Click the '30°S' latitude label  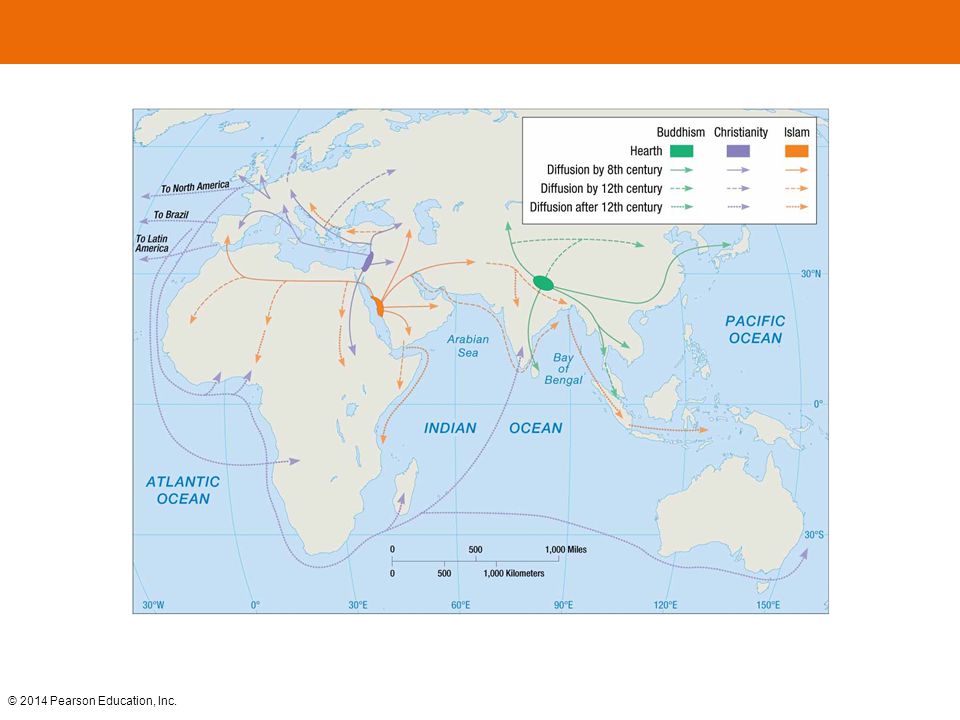coord(814,535)
